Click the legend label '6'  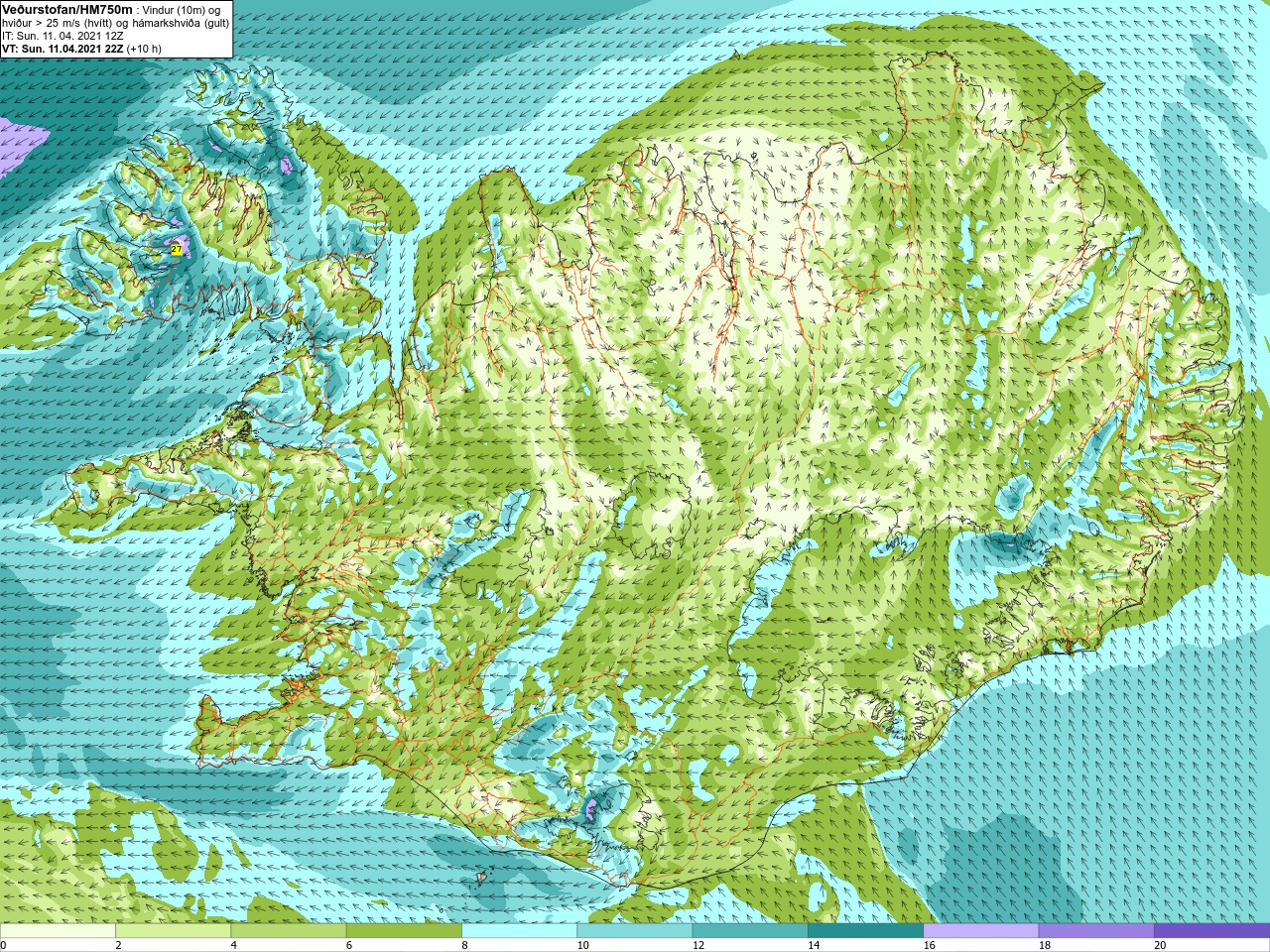pos(348,945)
